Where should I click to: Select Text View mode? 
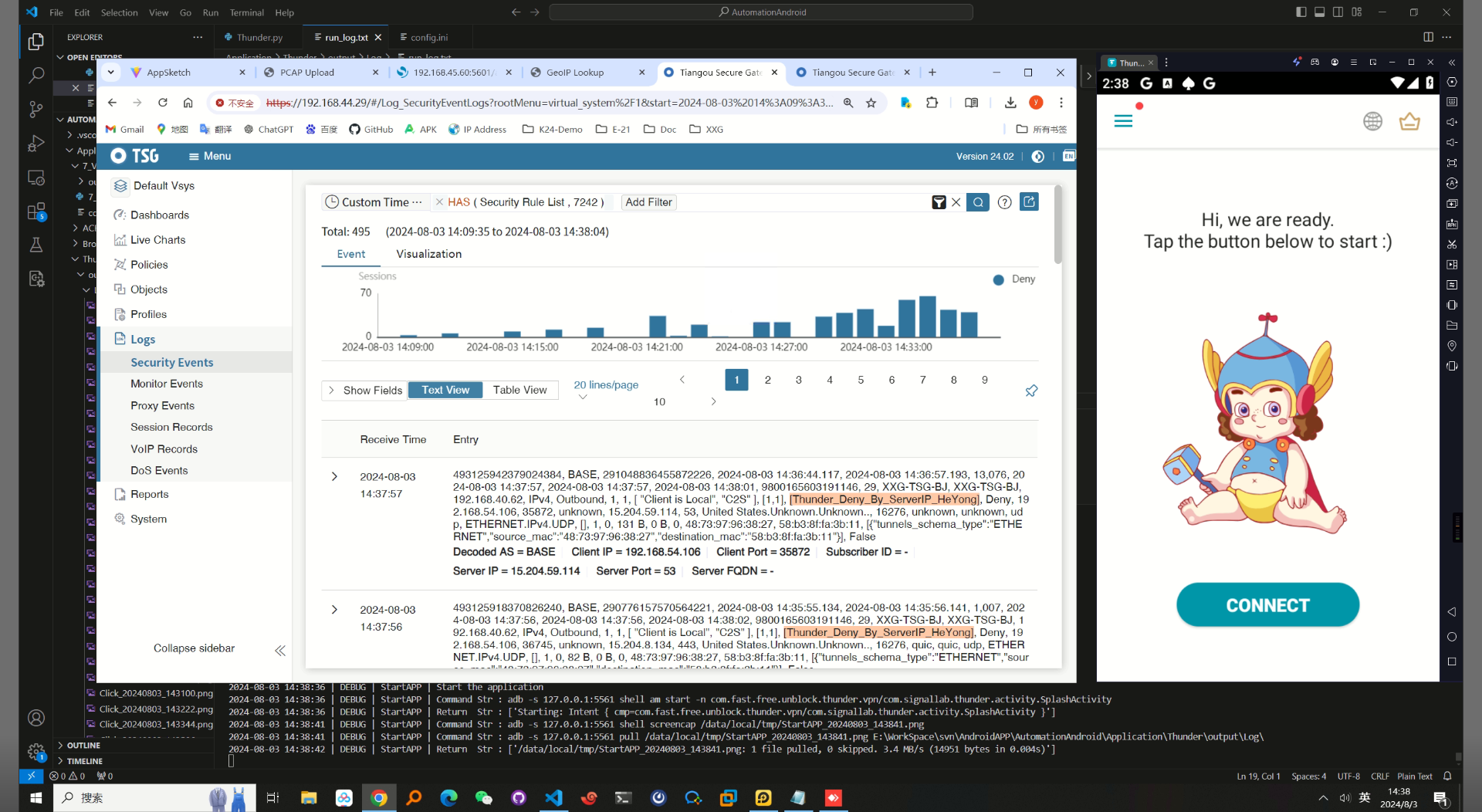pyautogui.click(x=445, y=390)
